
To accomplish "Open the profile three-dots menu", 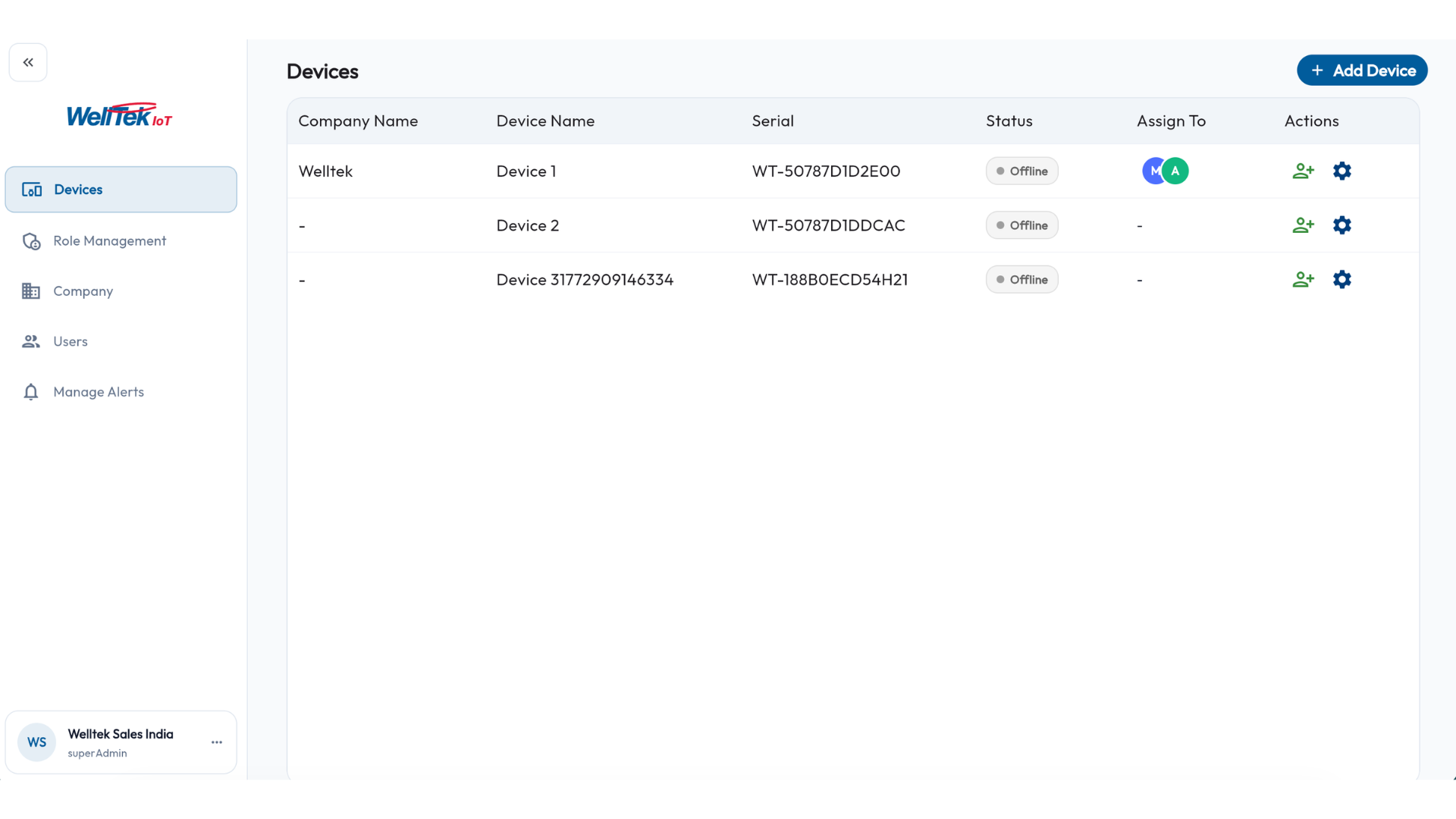I will (217, 742).
